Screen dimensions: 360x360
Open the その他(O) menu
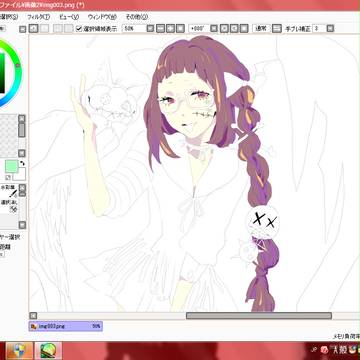(137, 17)
